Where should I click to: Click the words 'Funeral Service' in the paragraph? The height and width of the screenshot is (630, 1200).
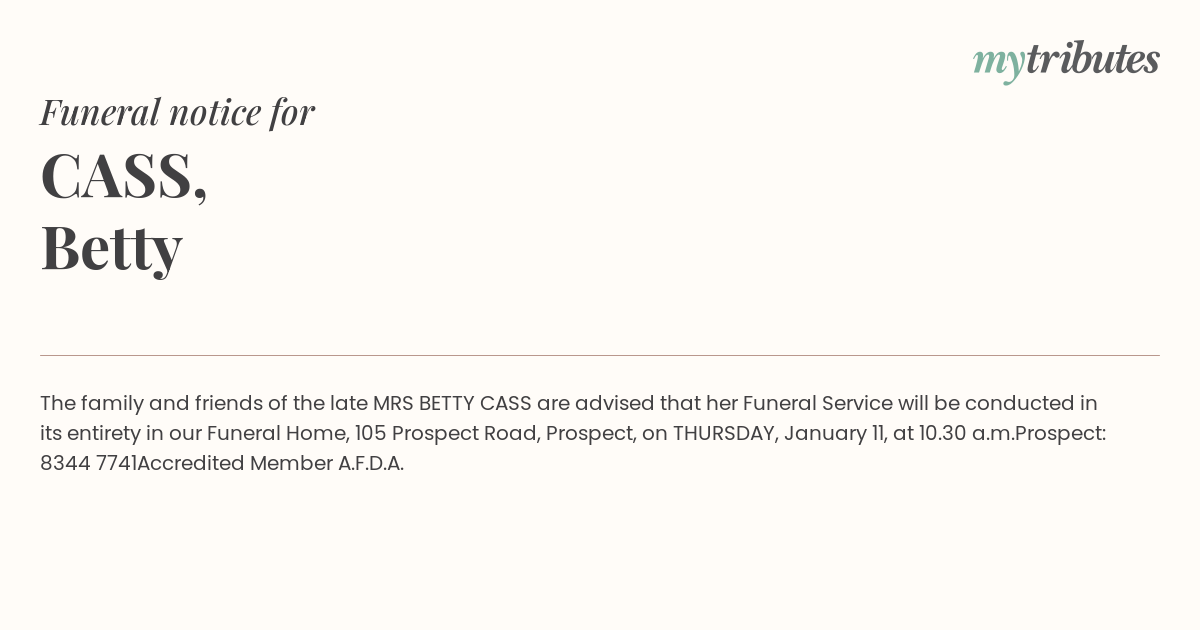coord(818,403)
